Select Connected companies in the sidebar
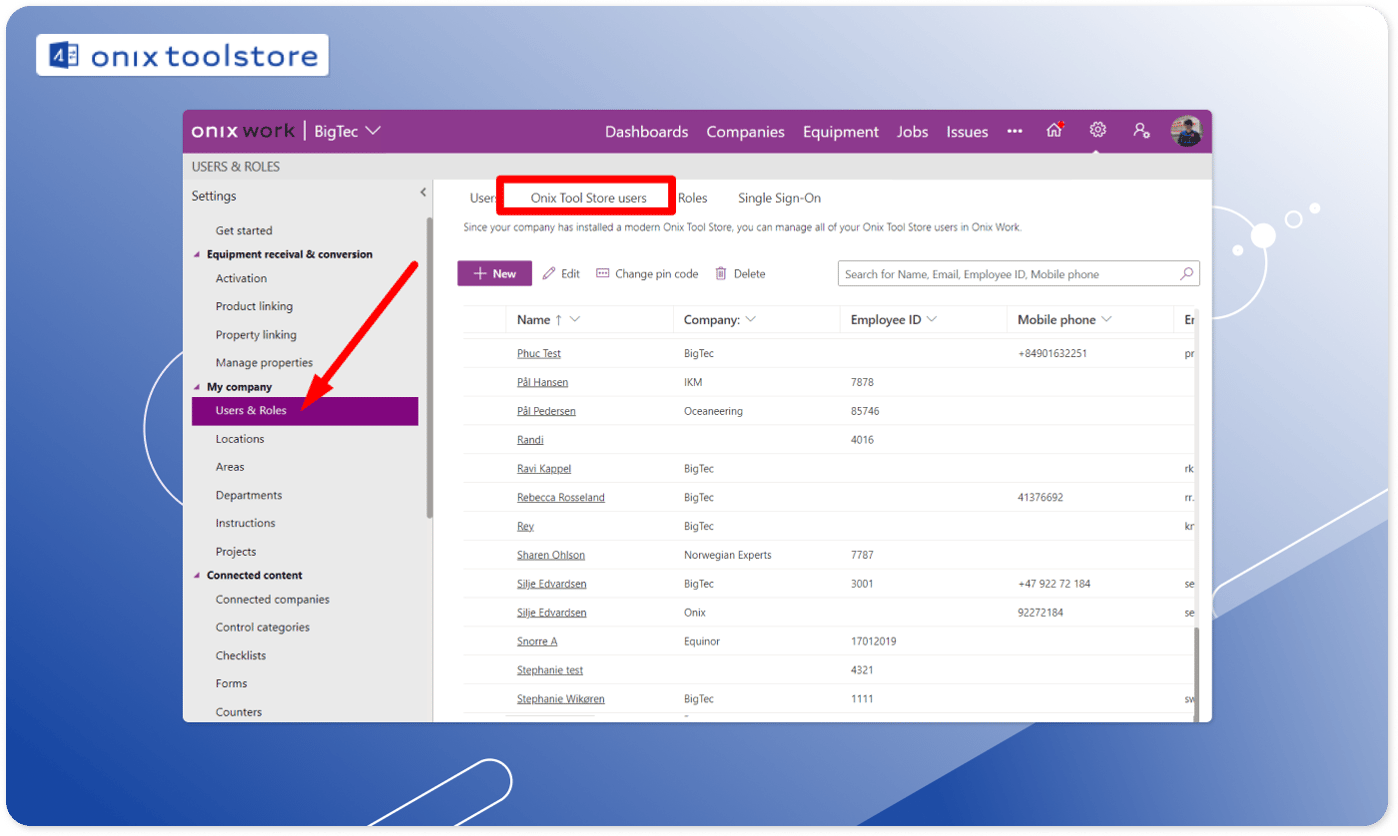This screenshot has height=836, width=1398. [x=273, y=600]
